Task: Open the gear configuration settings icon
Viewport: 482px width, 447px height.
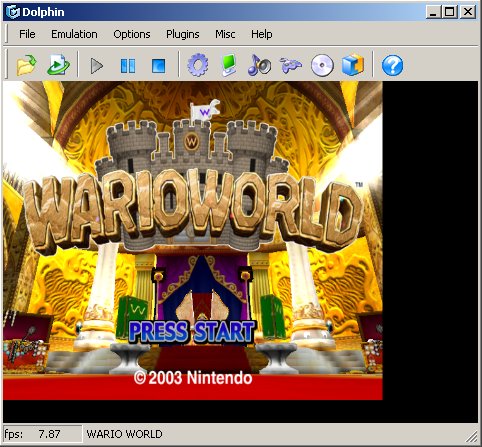Action: 198,65
